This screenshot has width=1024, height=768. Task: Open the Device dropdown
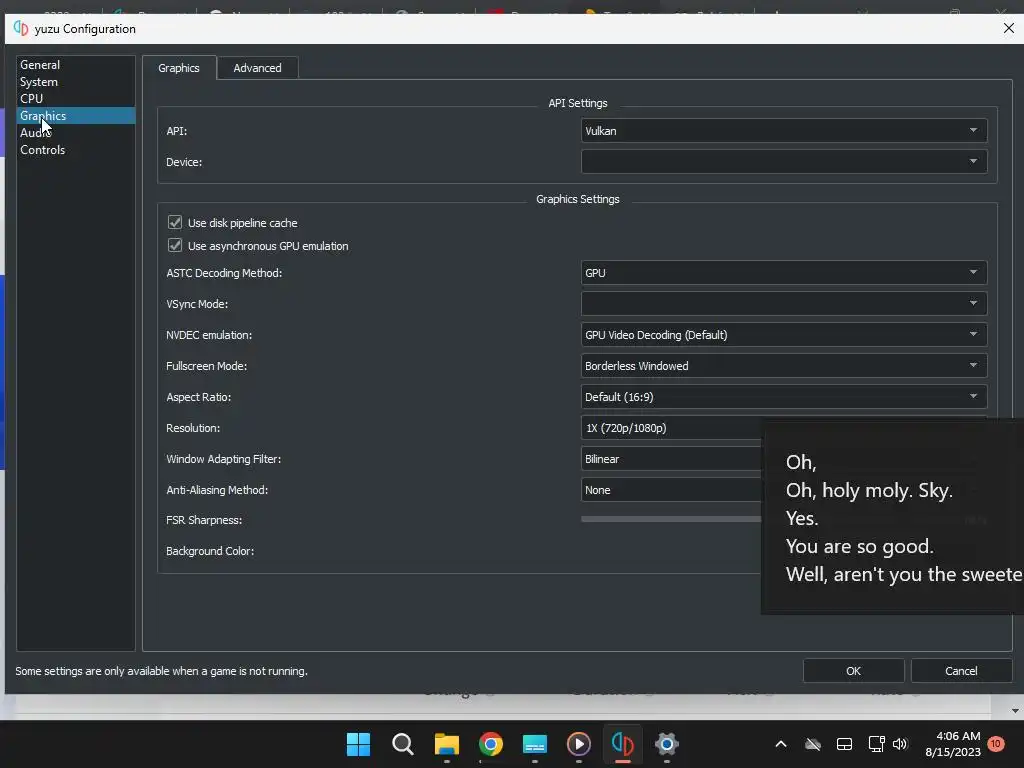coord(784,161)
